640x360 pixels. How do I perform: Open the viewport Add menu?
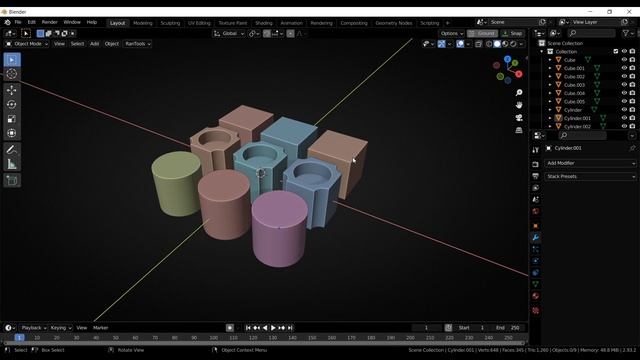(94, 44)
